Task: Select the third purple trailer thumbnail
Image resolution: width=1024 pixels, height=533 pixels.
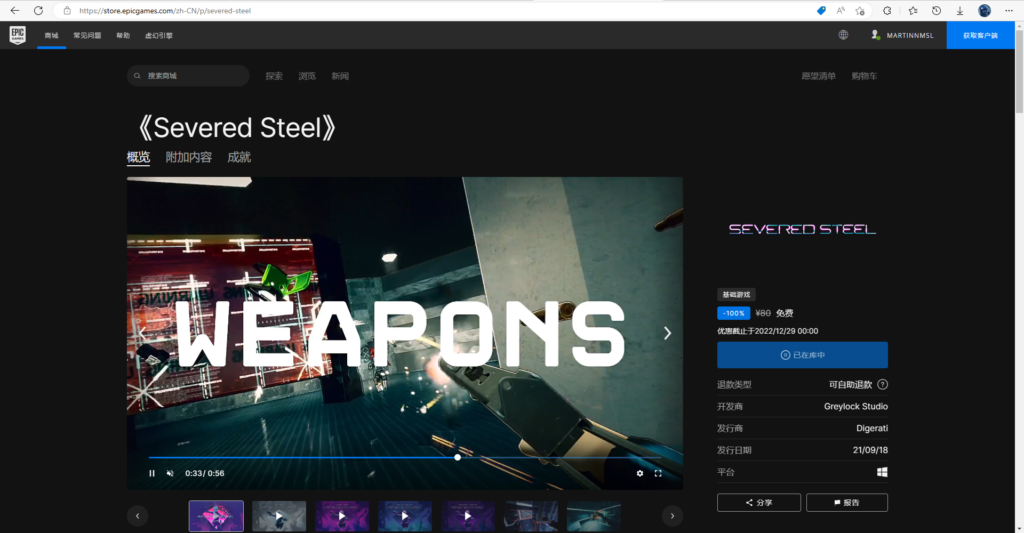Action: (x=342, y=516)
